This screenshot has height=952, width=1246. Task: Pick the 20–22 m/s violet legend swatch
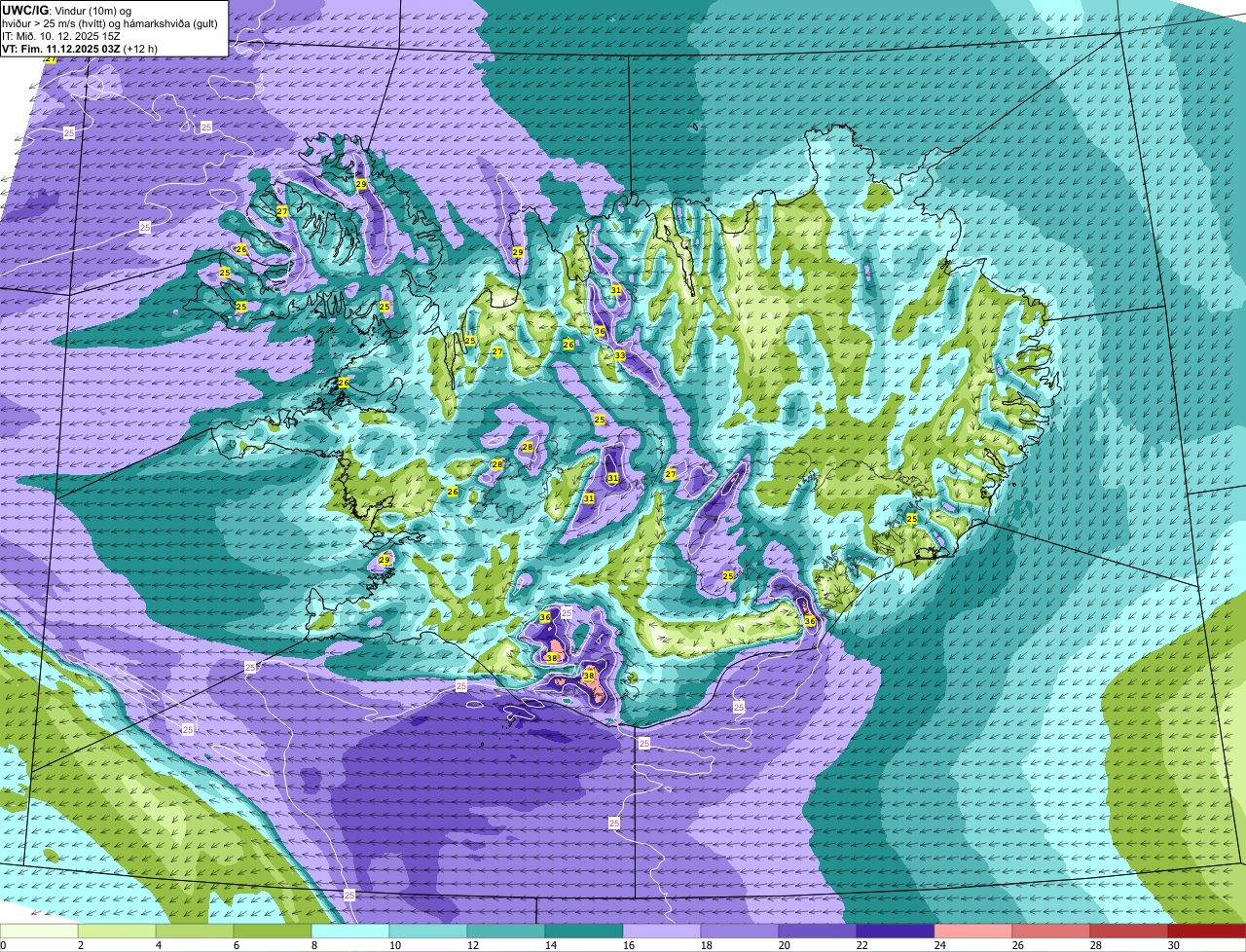tap(818, 932)
